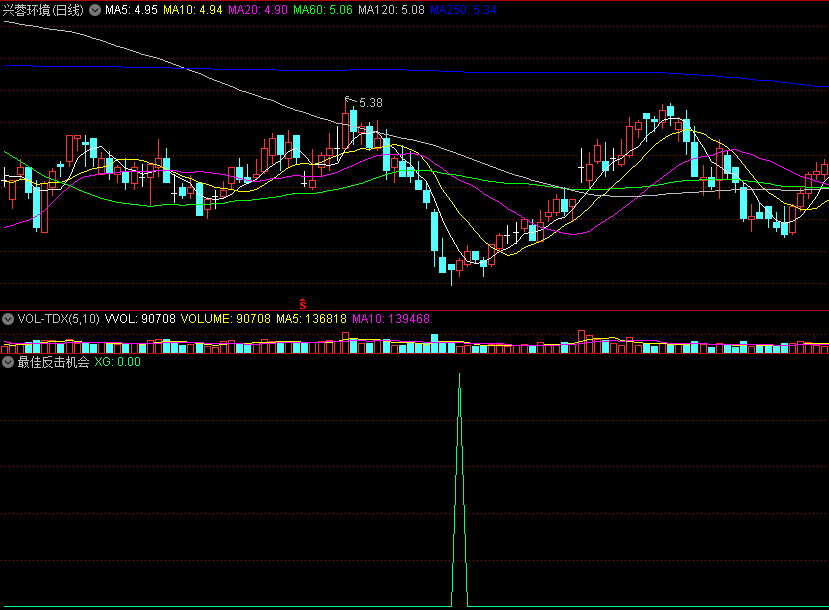The image size is (829, 610).
Task: Click the green XG signal spike
Action: click(x=459, y=490)
